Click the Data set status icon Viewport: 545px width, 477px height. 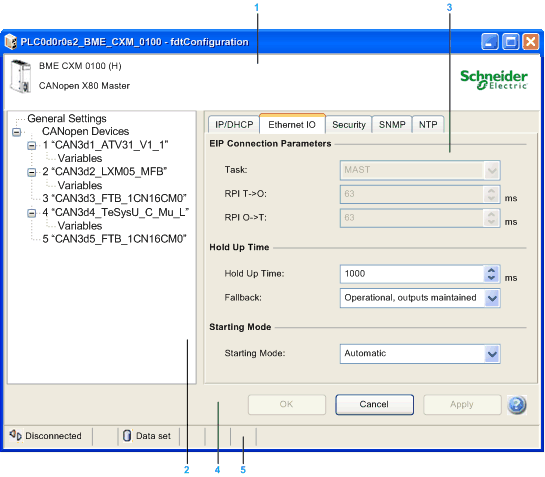click(x=127, y=435)
